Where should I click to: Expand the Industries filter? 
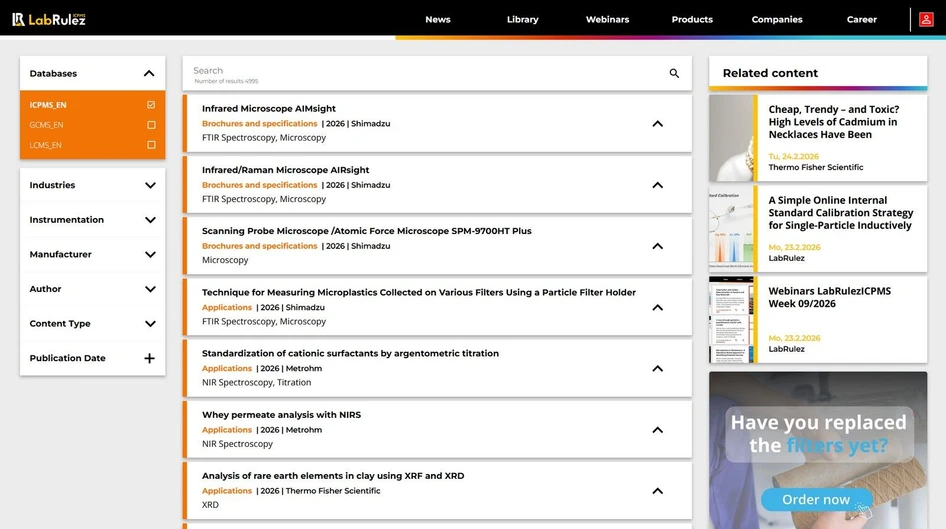click(x=150, y=185)
